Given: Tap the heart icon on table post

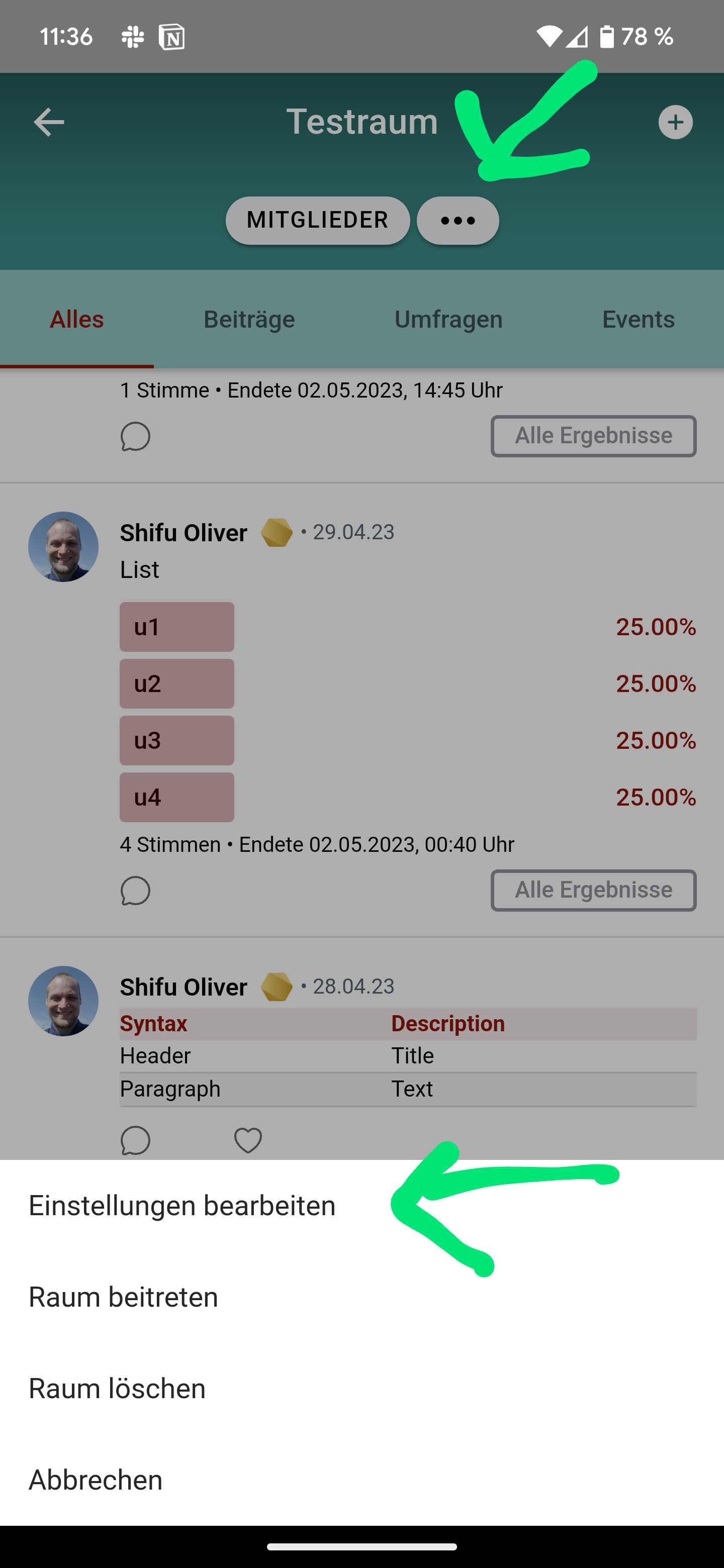Looking at the screenshot, I should point(248,1140).
